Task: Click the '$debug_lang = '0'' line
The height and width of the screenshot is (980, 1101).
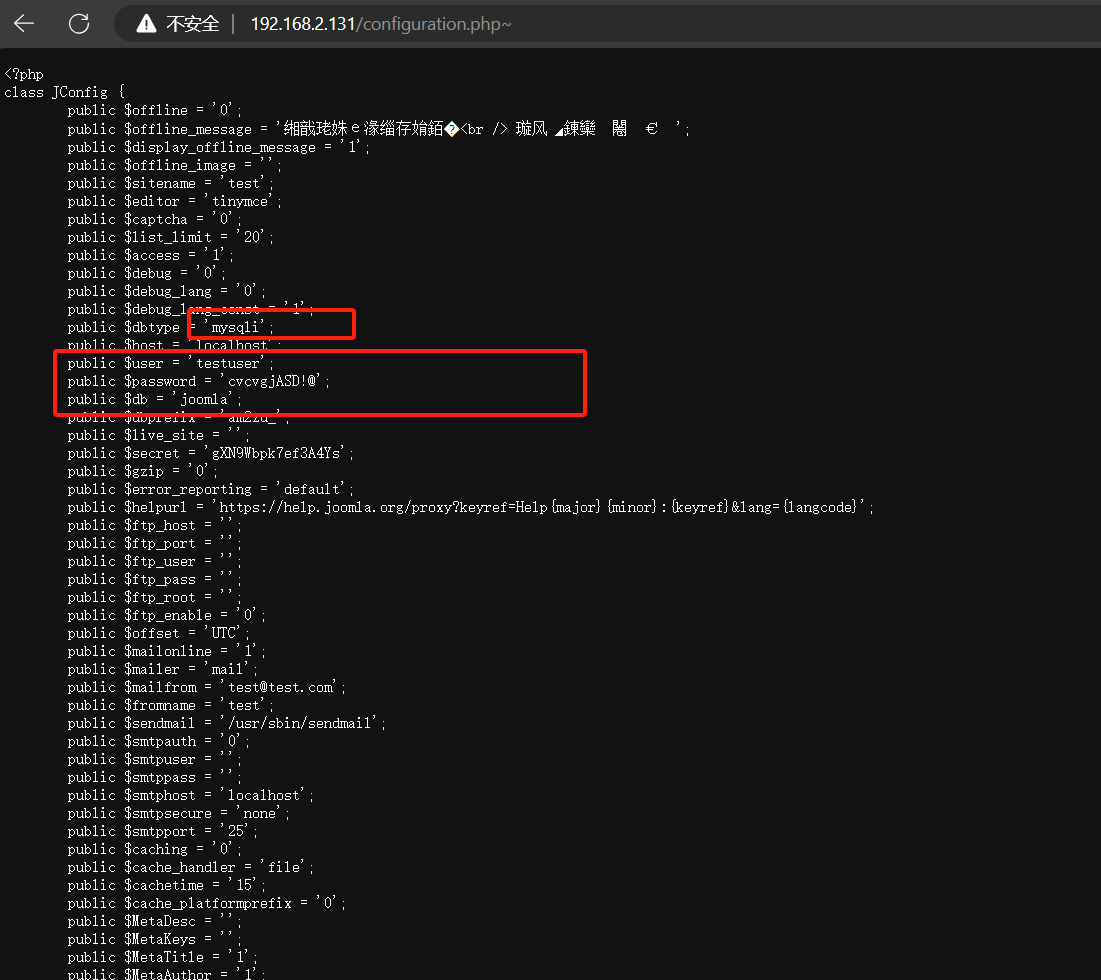Action: coord(166,291)
